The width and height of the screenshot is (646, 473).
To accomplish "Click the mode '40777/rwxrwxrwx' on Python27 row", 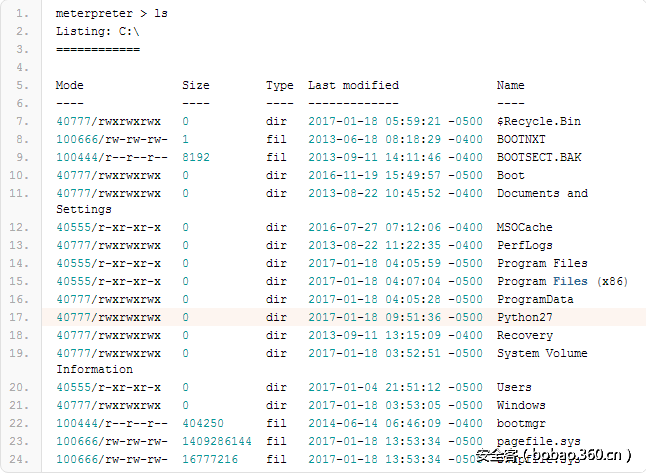I will pyautogui.click(x=108, y=318).
